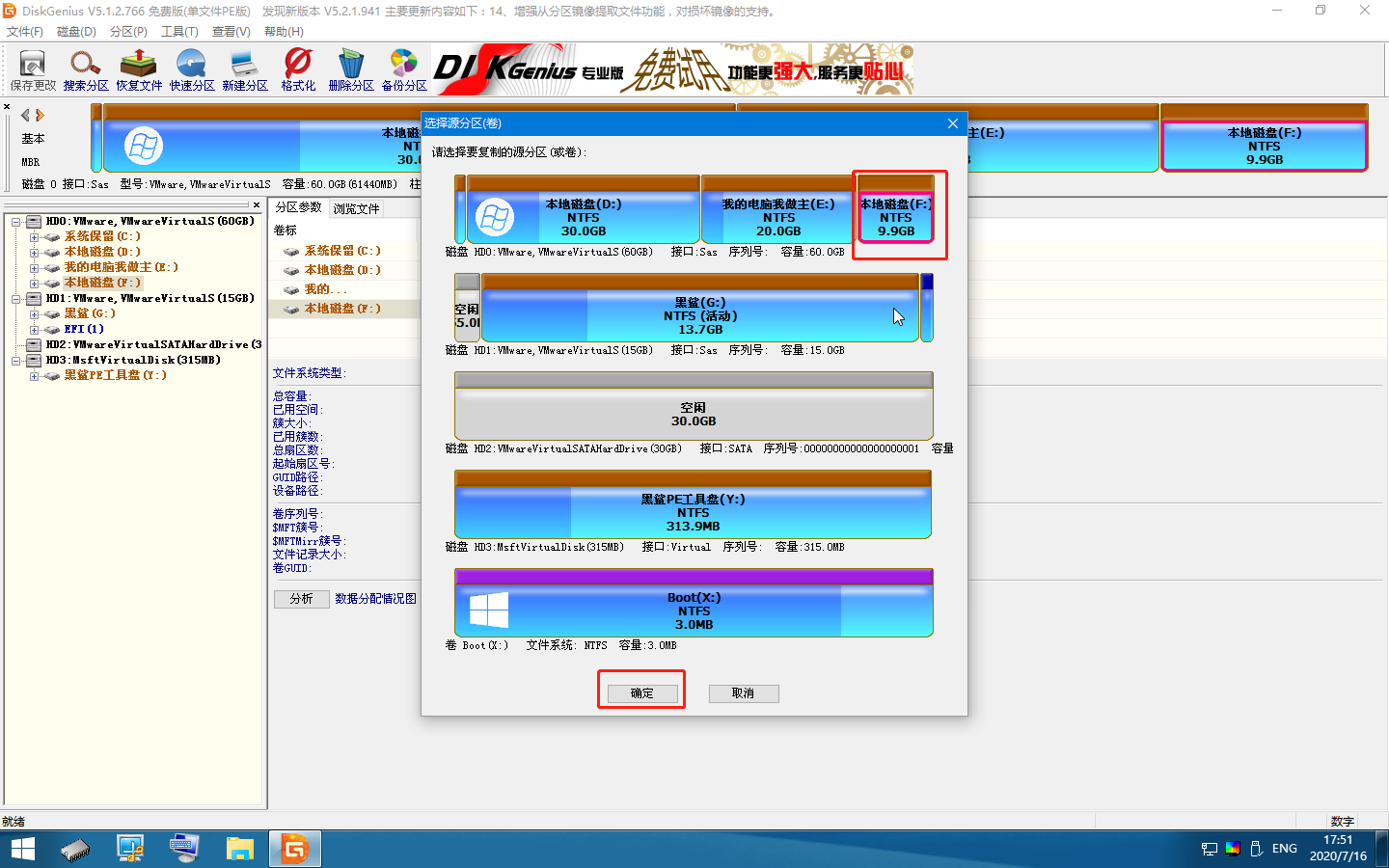Click the 分析 button
Image resolution: width=1389 pixels, height=868 pixels.
[301, 599]
